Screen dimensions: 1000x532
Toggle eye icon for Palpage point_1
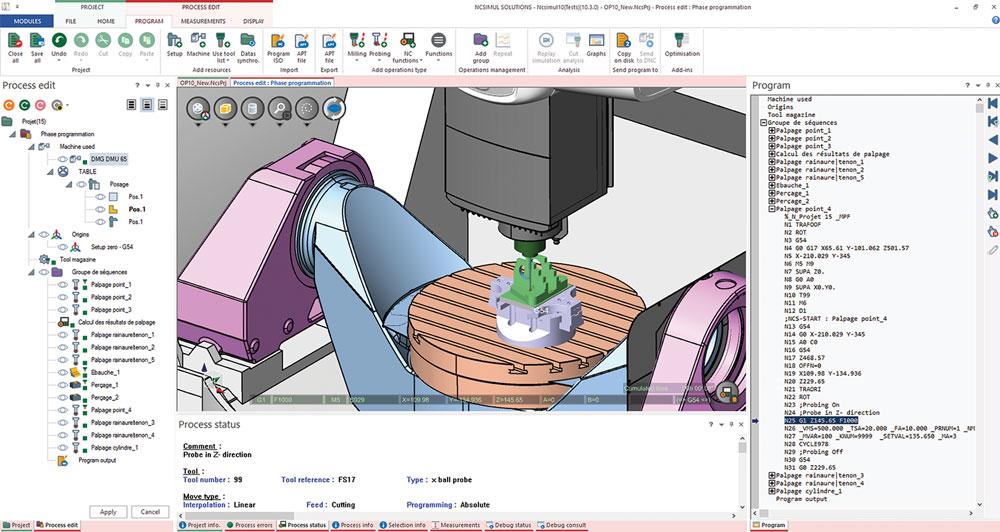62,284
